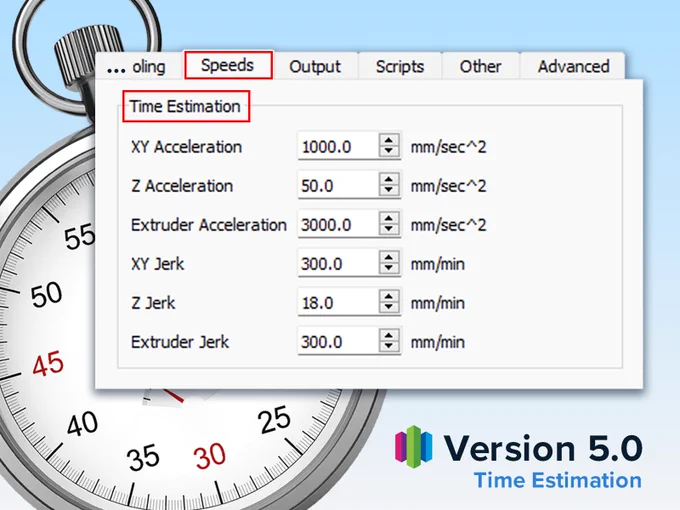Click the XY Acceleration label
Viewport: 680px width, 510px height.
(x=186, y=147)
